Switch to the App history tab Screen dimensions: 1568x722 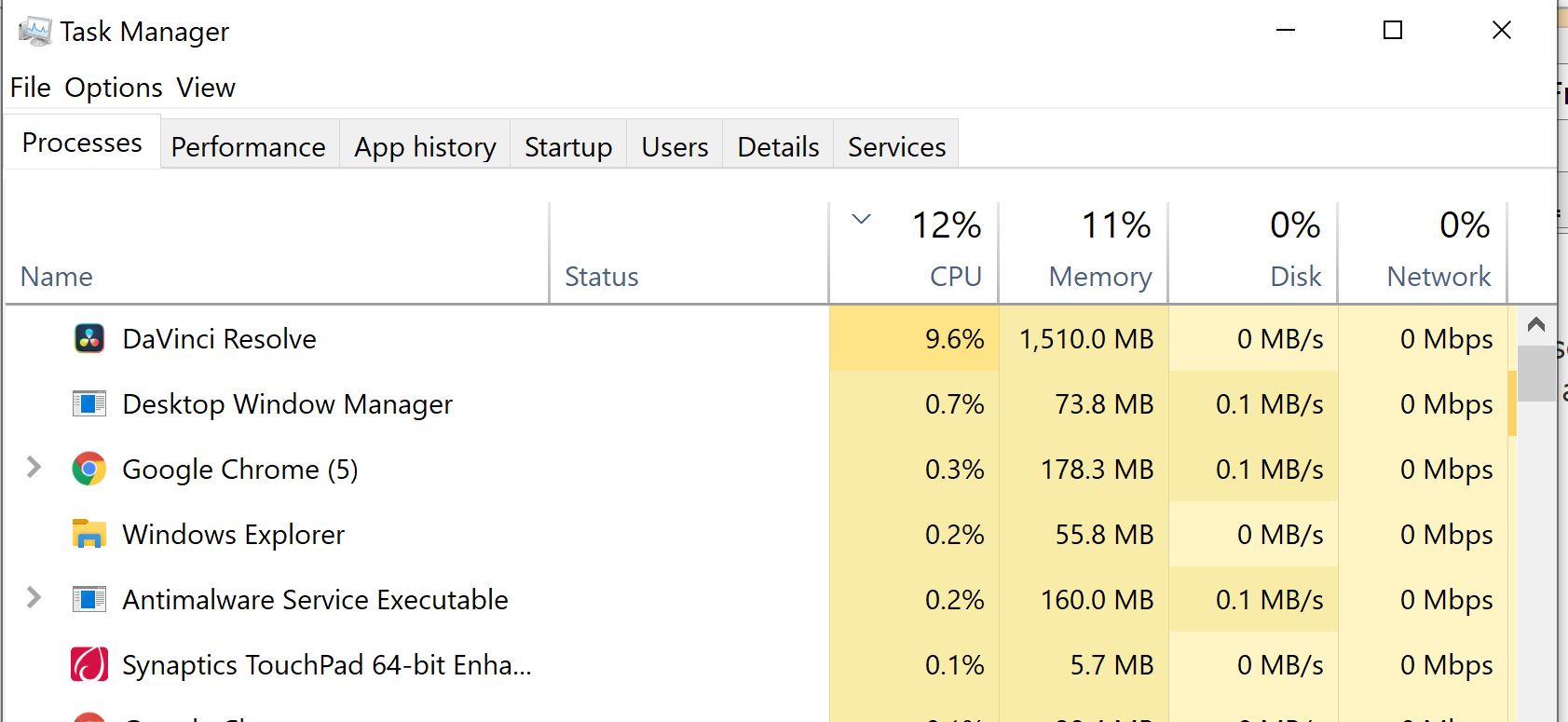(x=425, y=146)
